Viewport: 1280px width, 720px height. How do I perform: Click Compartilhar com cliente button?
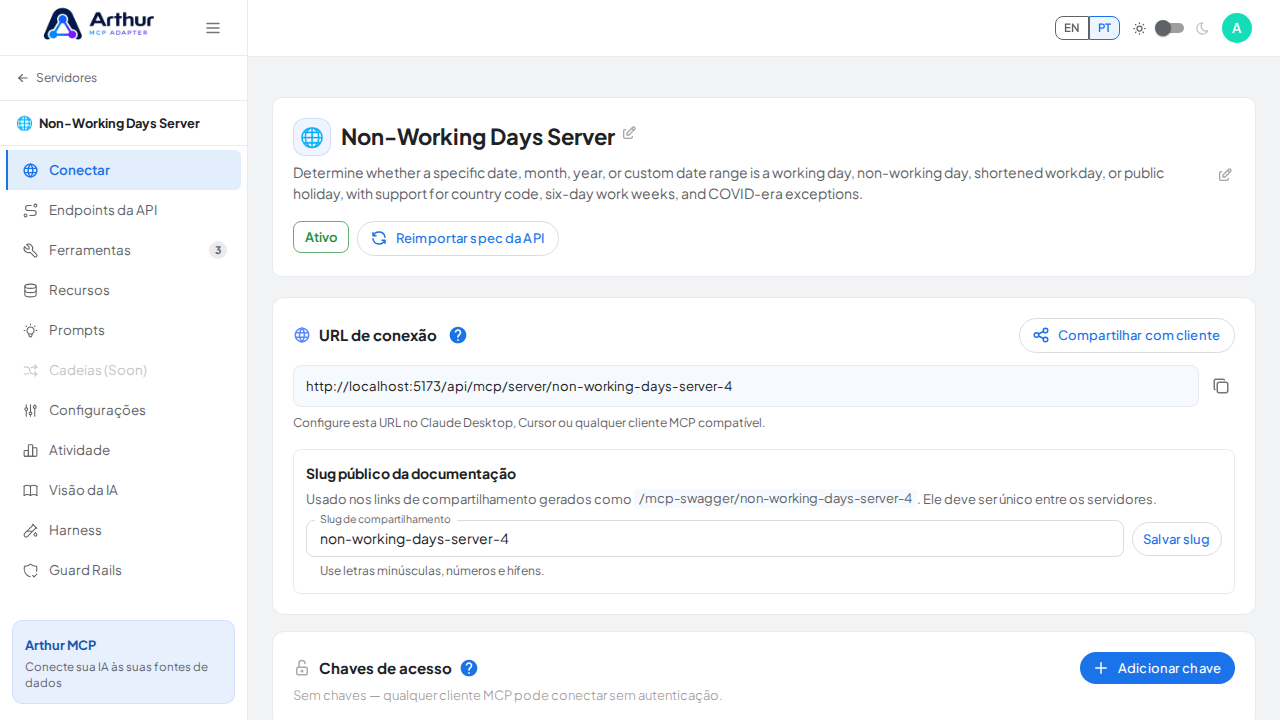[x=1127, y=335]
